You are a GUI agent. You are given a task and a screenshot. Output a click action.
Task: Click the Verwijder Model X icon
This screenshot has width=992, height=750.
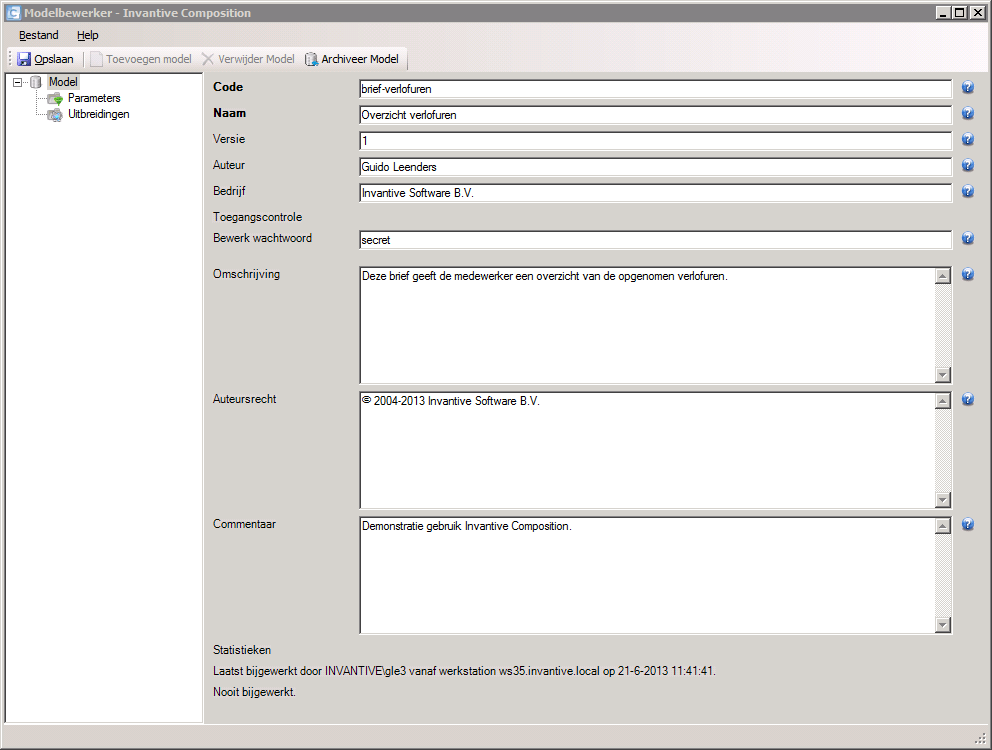208,59
